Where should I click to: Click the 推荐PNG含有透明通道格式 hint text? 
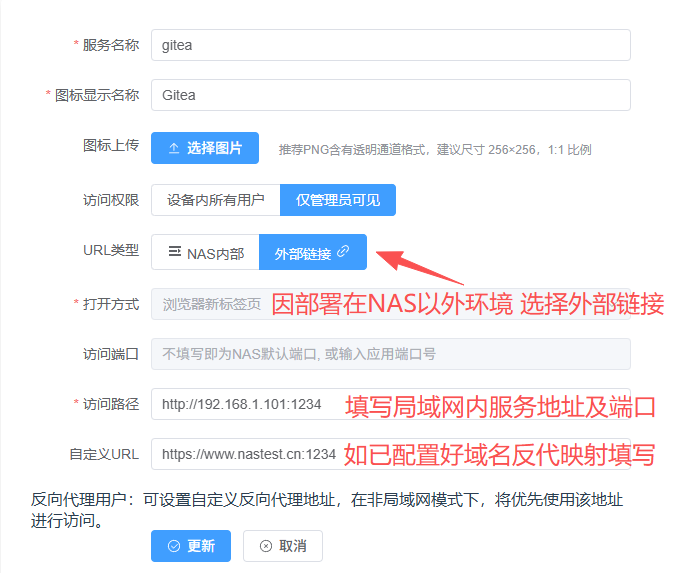coord(435,150)
